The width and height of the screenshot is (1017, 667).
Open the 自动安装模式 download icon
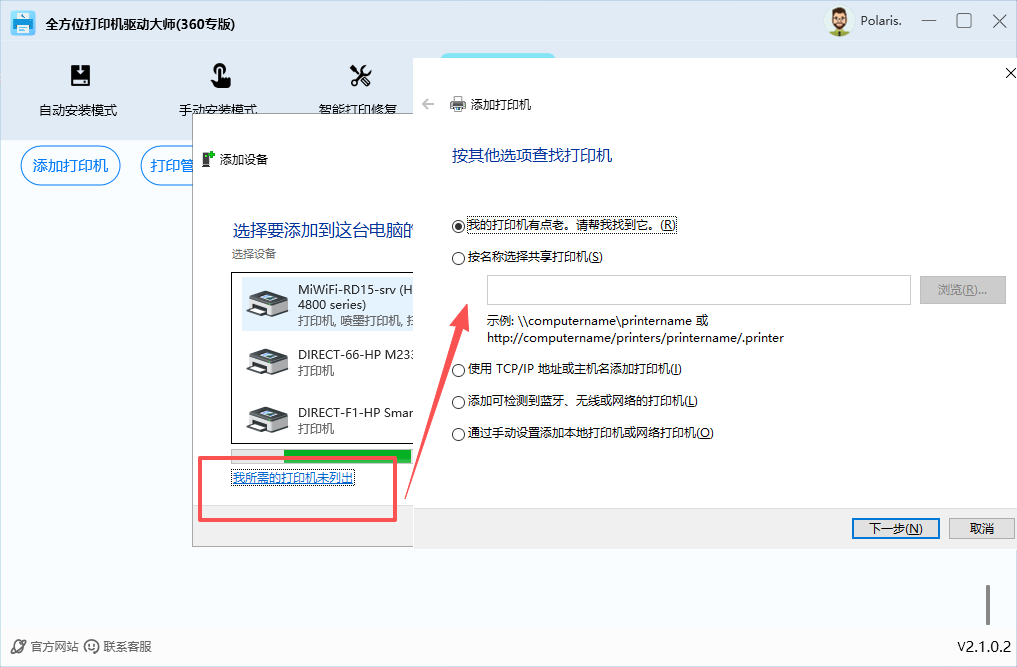[80, 76]
